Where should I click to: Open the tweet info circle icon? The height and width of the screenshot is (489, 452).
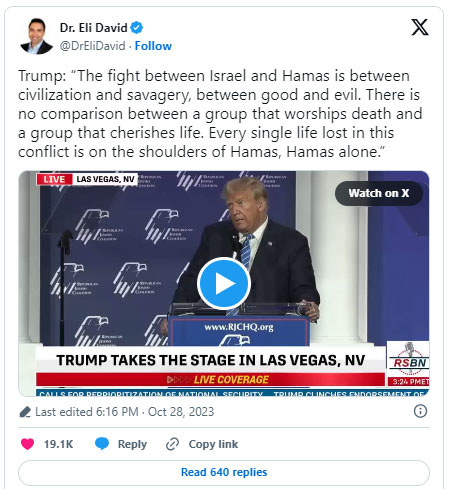(420, 411)
